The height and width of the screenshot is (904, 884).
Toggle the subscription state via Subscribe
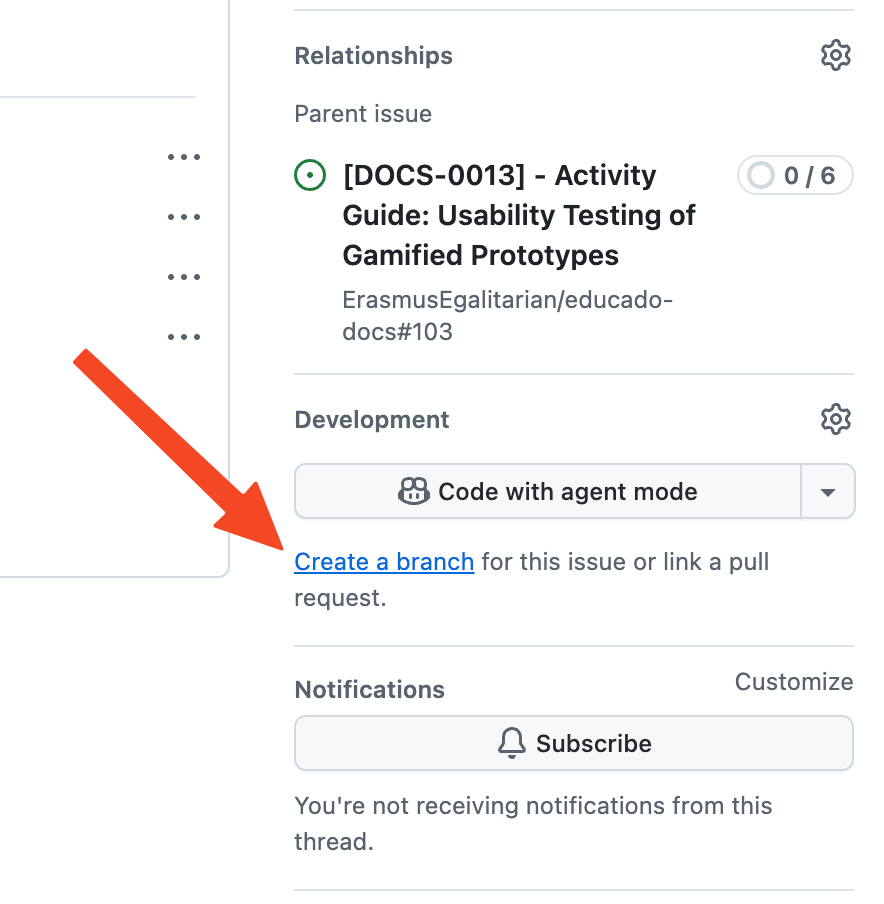coord(574,743)
